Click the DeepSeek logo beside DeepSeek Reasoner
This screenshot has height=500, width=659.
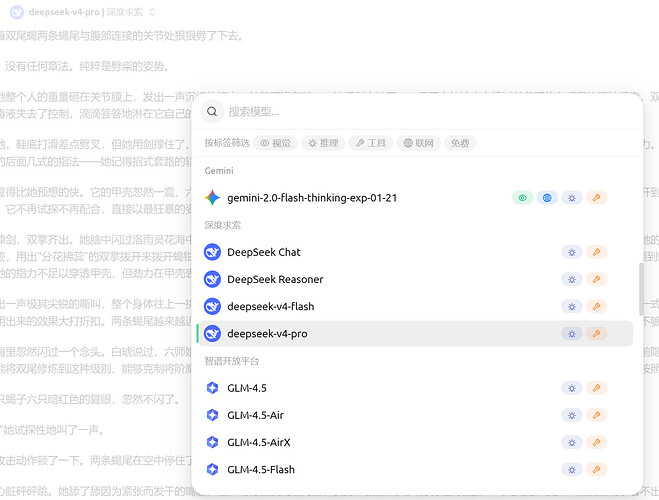212,279
